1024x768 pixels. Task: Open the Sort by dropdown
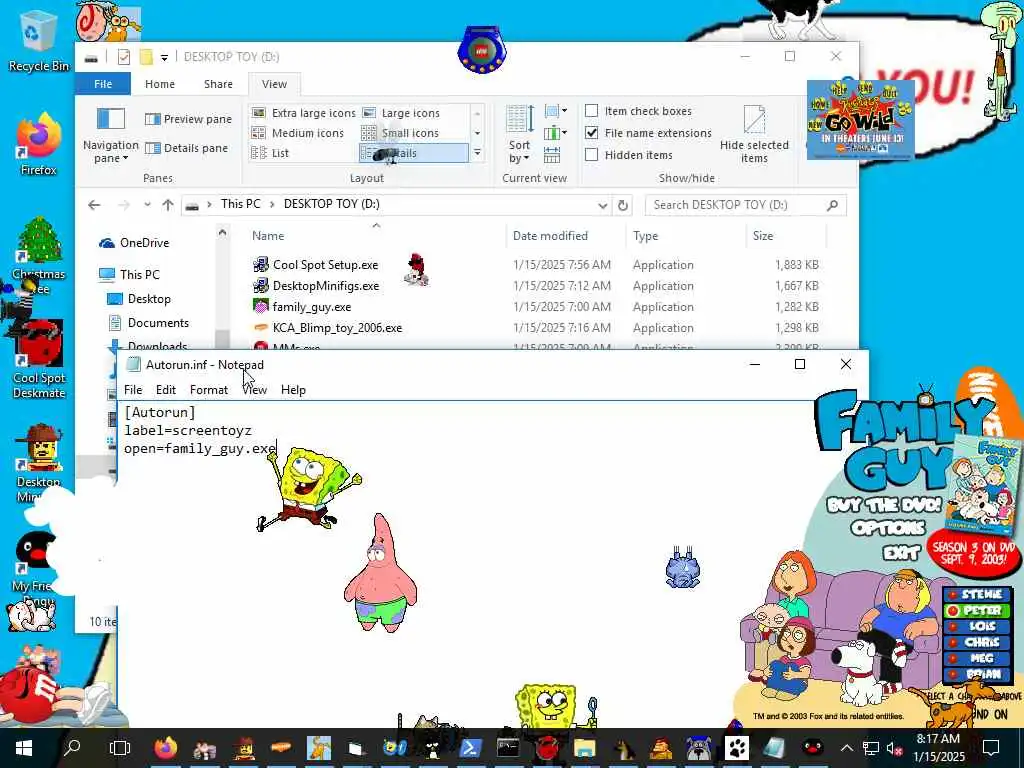(520, 152)
